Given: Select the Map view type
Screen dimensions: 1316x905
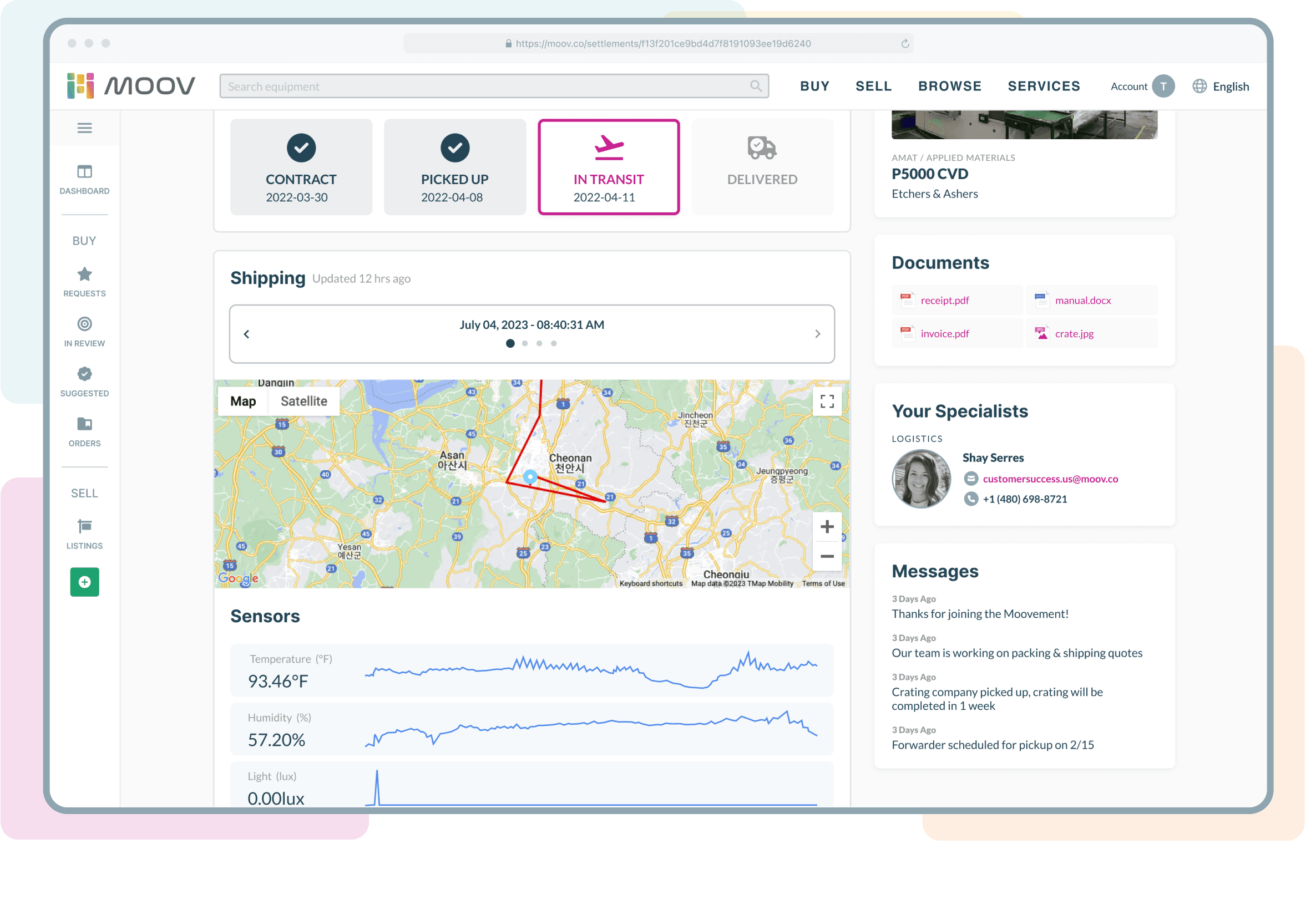Looking at the screenshot, I should coord(243,401).
